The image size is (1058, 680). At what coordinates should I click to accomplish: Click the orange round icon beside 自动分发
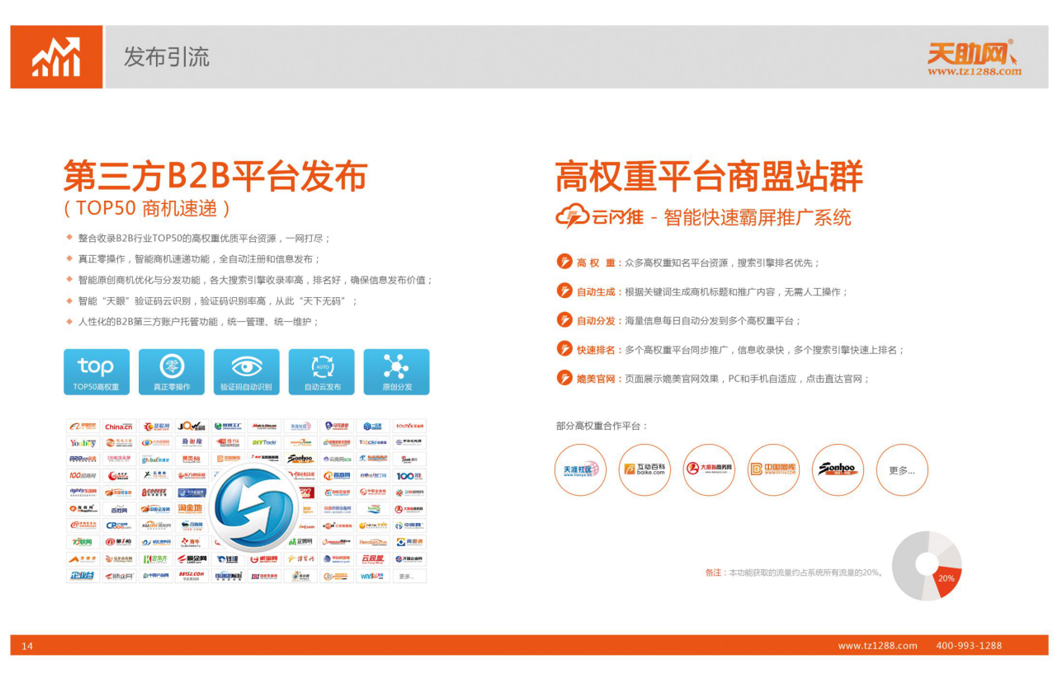click(x=564, y=320)
